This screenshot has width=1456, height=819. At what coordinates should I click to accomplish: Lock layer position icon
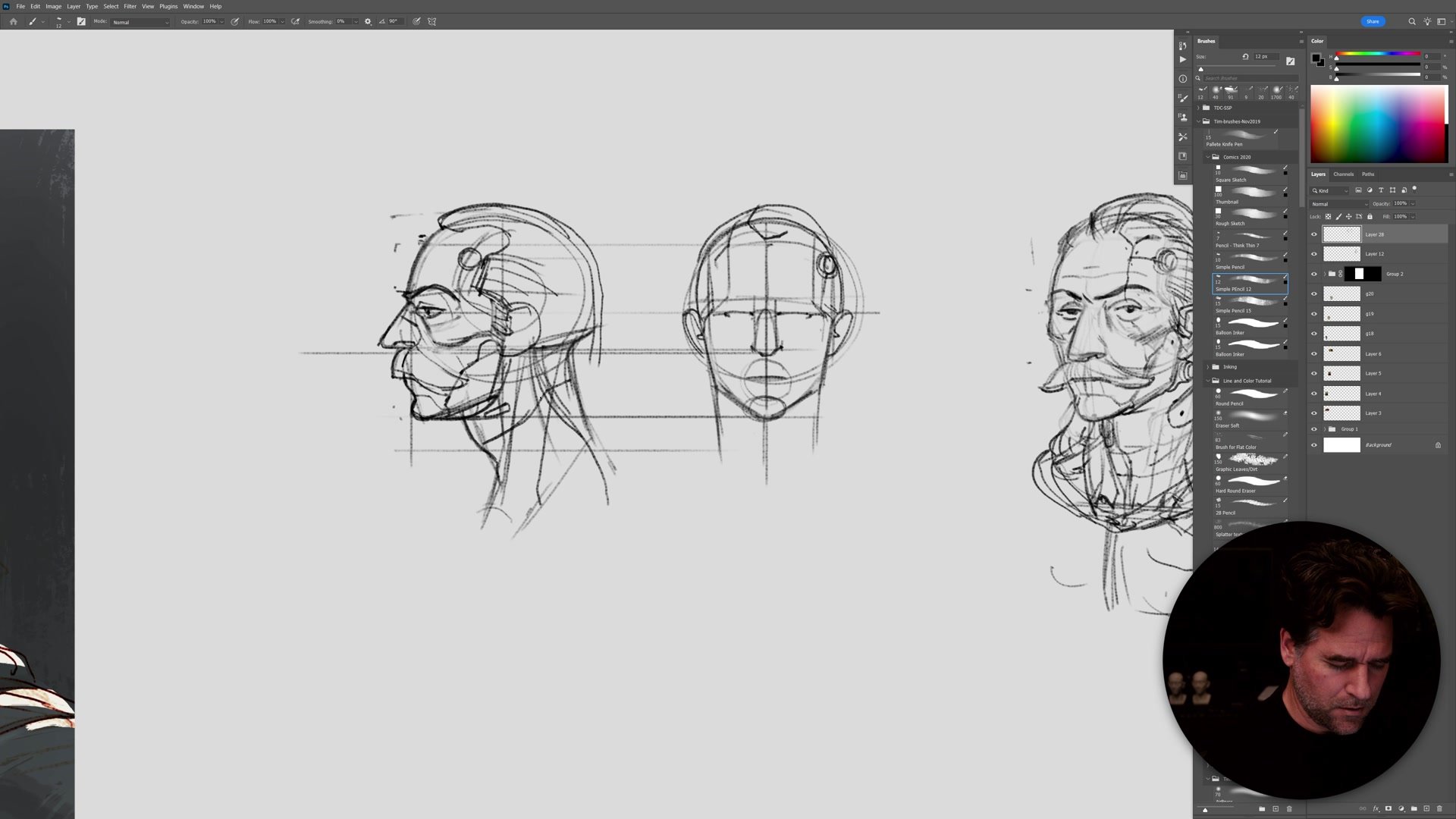click(x=1348, y=217)
